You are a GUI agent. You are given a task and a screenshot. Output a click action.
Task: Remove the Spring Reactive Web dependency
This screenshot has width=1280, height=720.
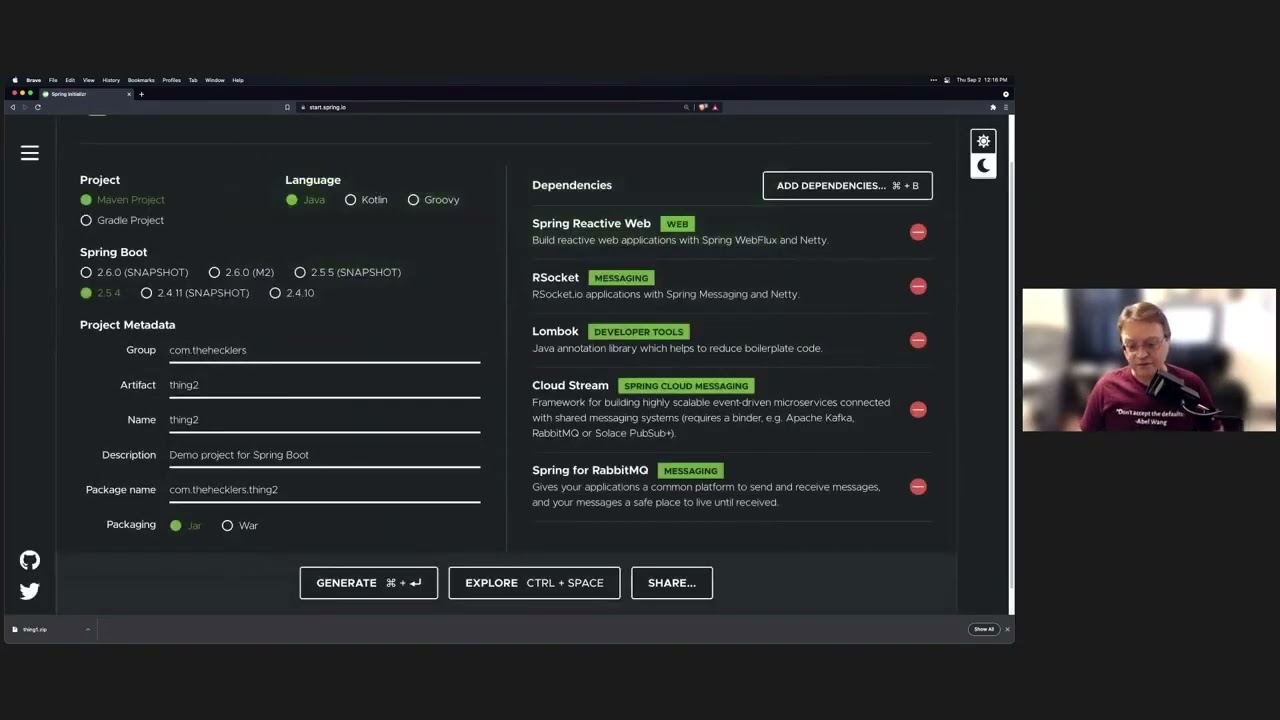[918, 232]
